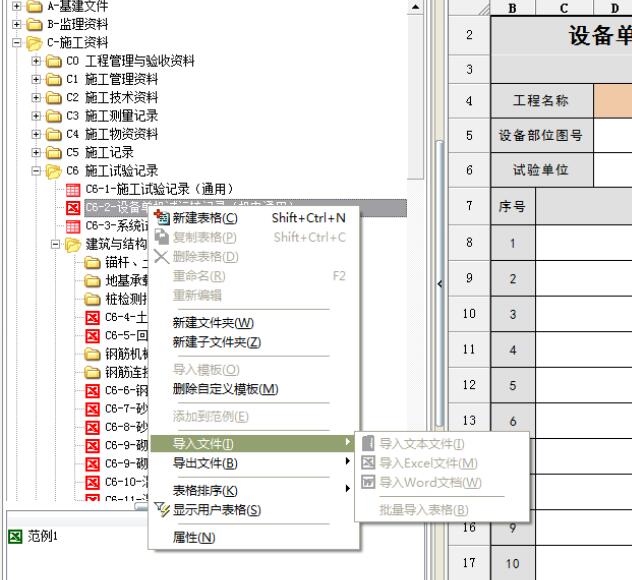This screenshot has width=632, height=580.
Task: Click the red C6-7 table icon
Action: tap(92, 409)
